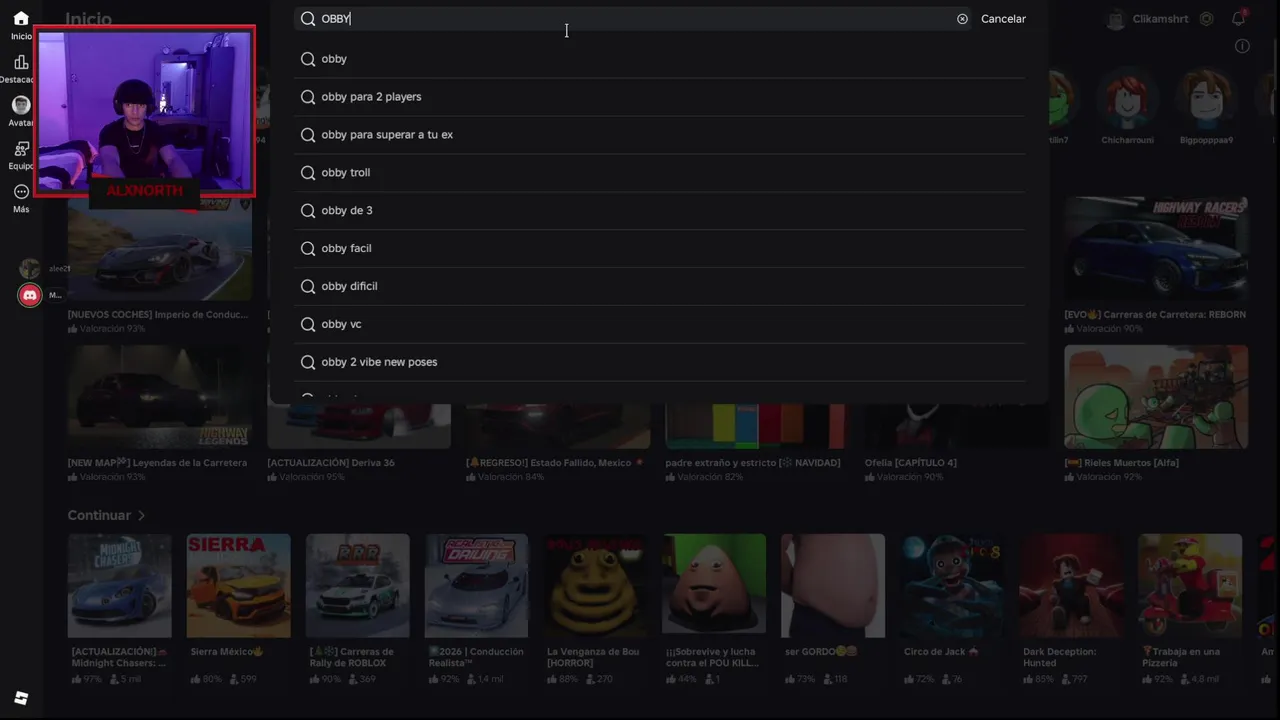
Task: Select 'obby 2 vibe new poses' suggestion
Action: [660, 363]
